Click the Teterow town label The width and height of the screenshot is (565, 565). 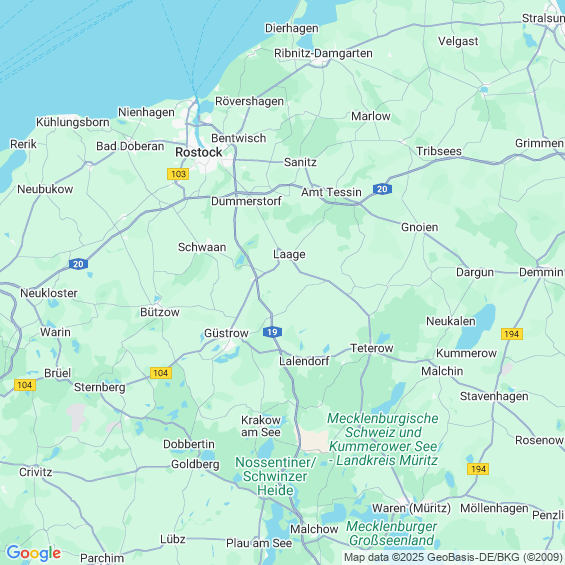pyautogui.click(x=372, y=348)
